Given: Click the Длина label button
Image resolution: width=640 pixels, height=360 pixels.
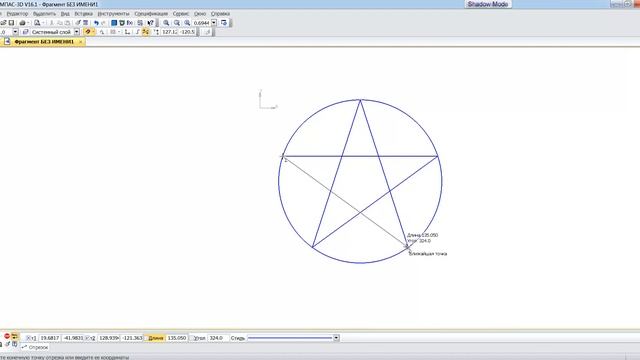Looking at the screenshot, I should [156, 338].
